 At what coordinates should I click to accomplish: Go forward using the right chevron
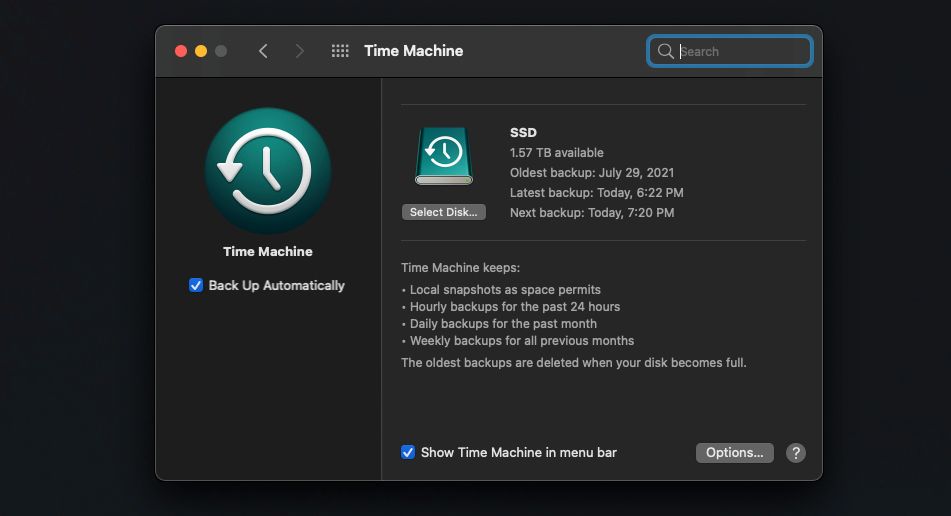(x=299, y=51)
